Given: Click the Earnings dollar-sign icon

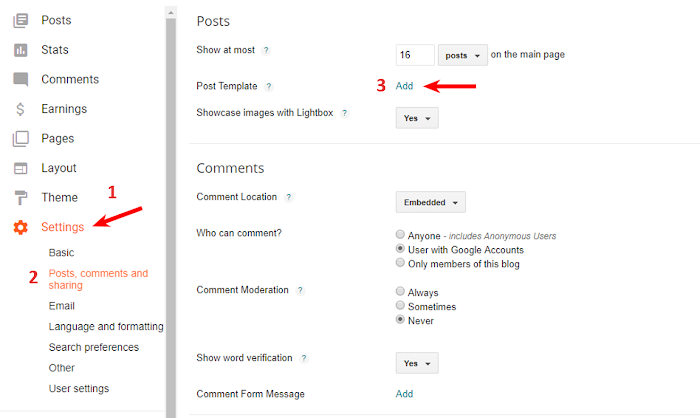Looking at the screenshot, I should tap(20, 109).
